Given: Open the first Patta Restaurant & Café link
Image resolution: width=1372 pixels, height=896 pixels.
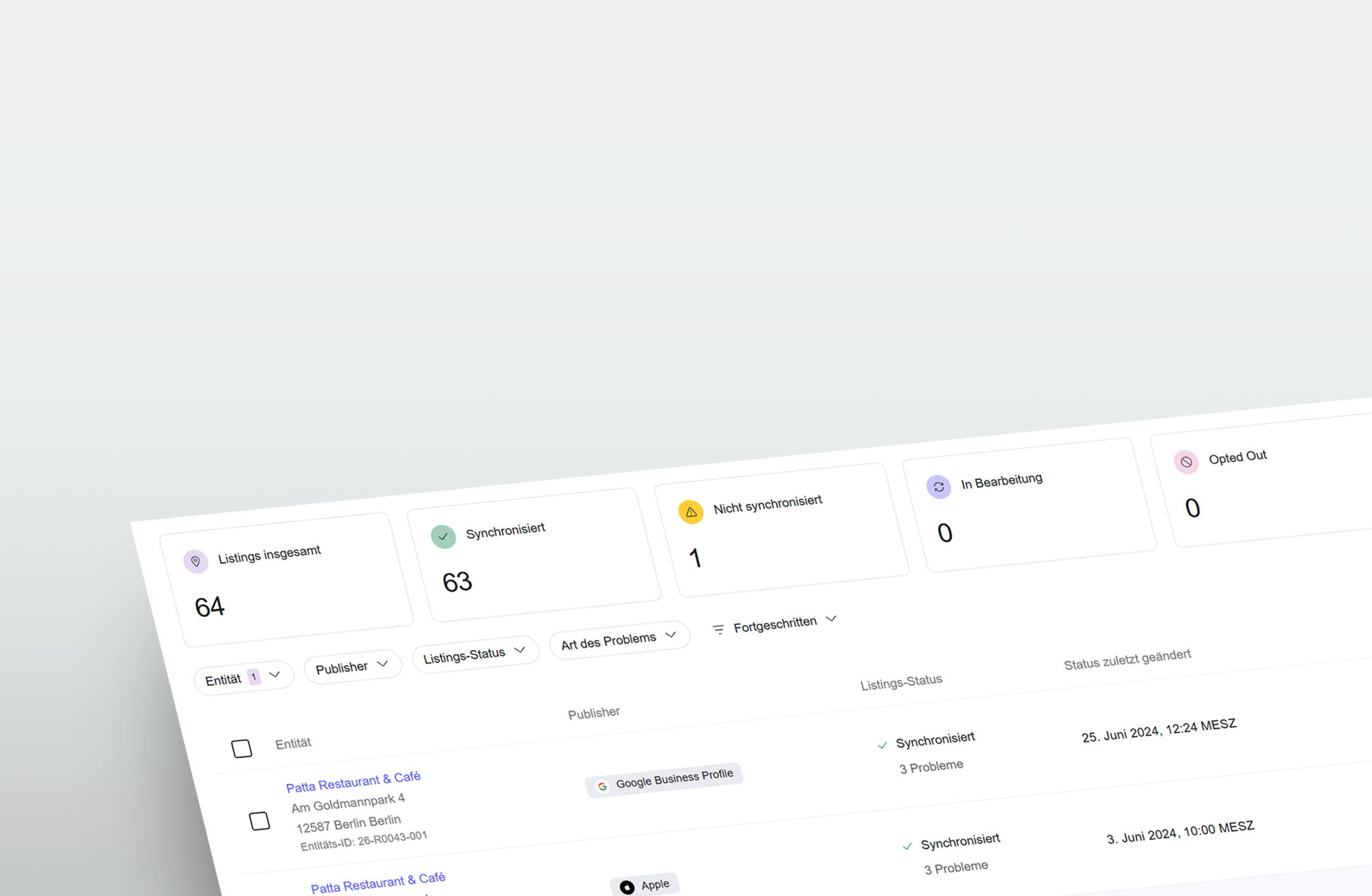Looking at the screenshot, I should tap(353, 782).
